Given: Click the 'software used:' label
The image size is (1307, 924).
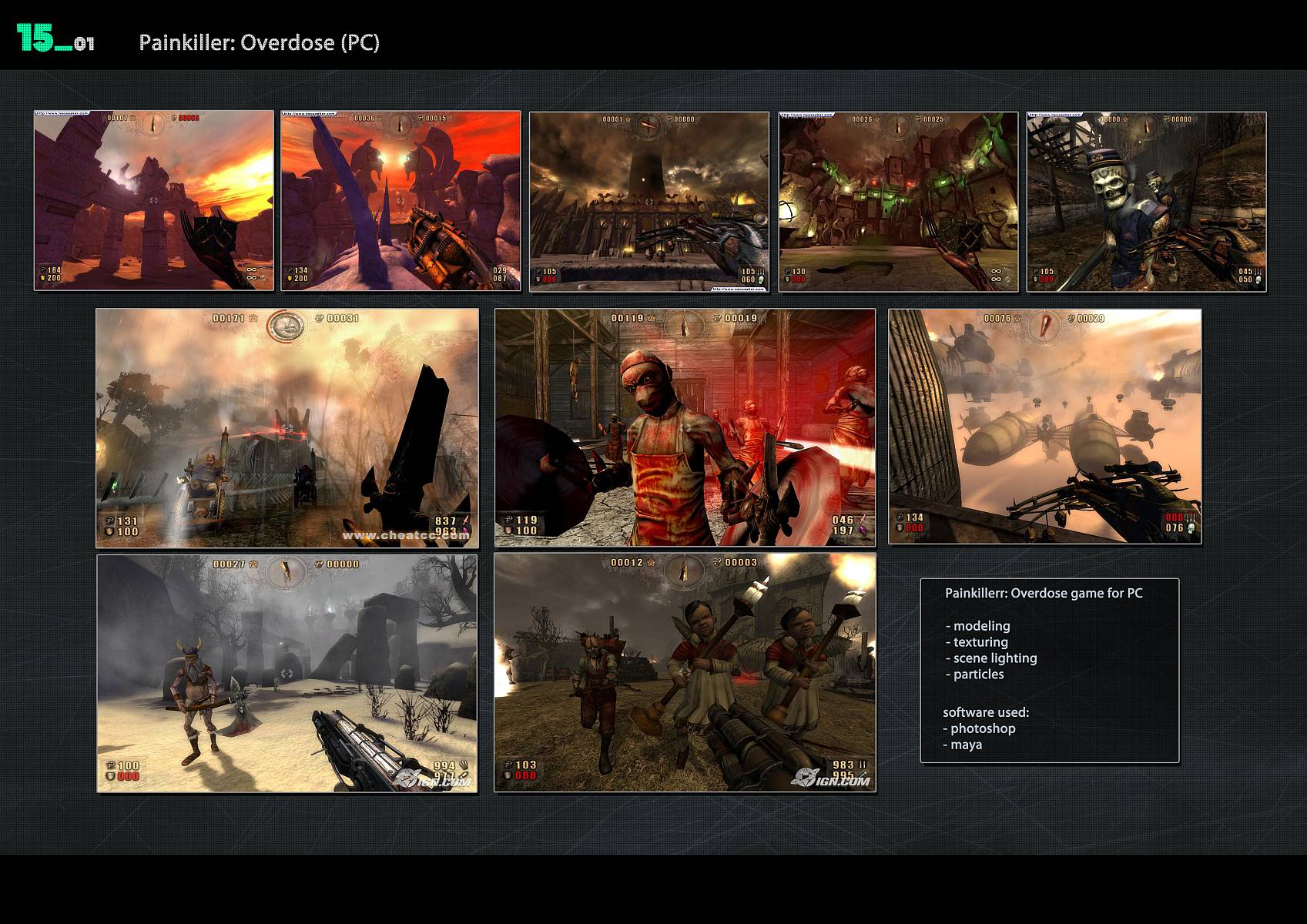Looking at the screenshot, I should [986, 712].
